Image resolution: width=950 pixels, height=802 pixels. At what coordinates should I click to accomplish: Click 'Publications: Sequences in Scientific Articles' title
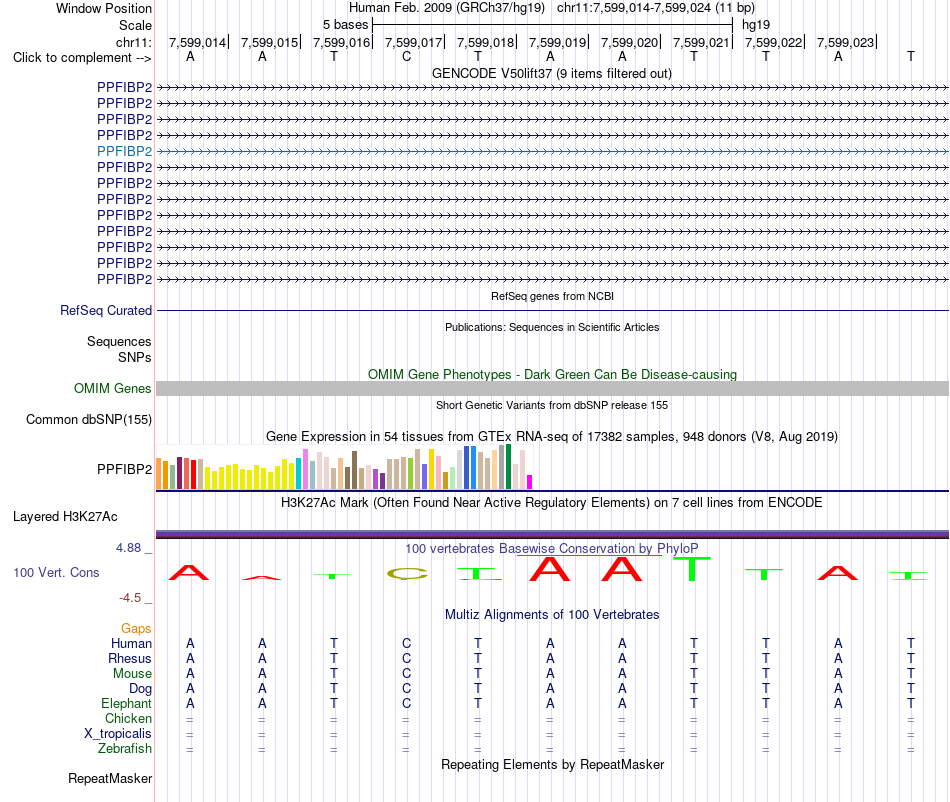[552, 327]
